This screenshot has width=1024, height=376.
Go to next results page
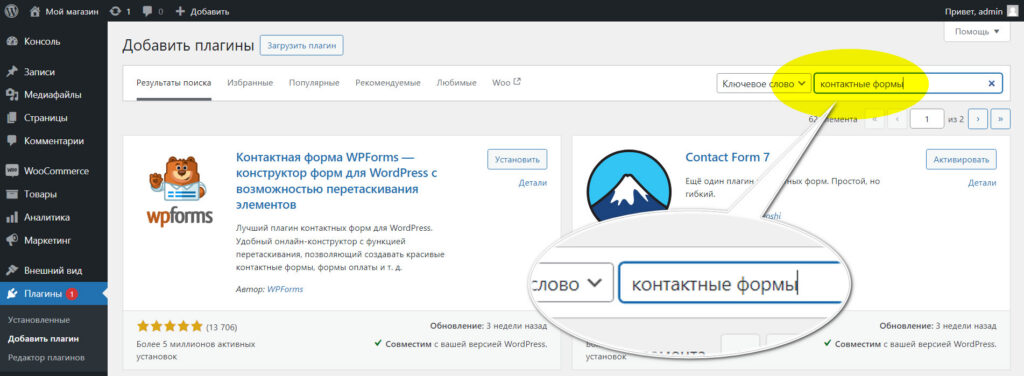click(978, 119)
